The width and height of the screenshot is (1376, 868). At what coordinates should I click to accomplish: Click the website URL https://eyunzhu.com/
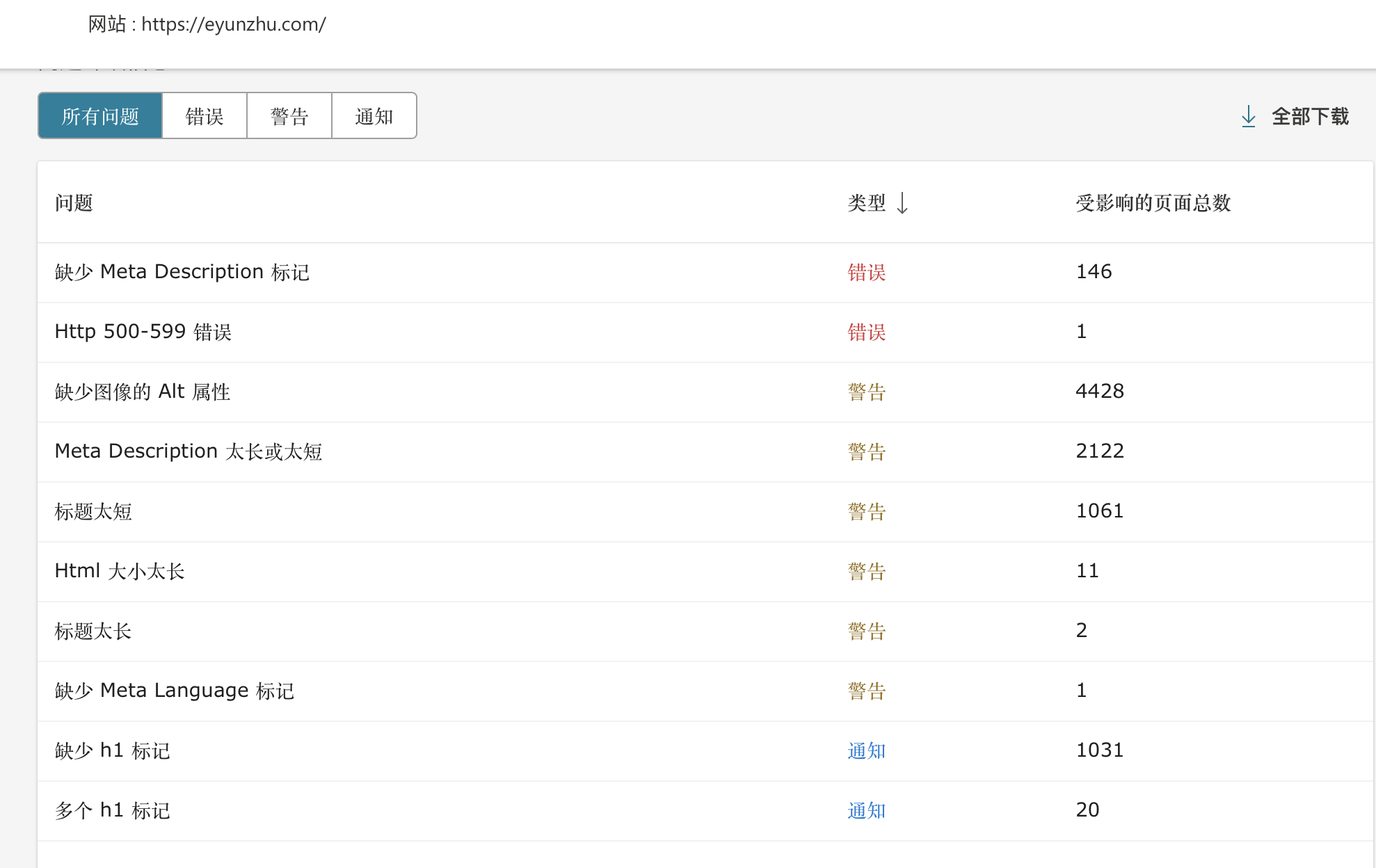click(x=234, y=24)
